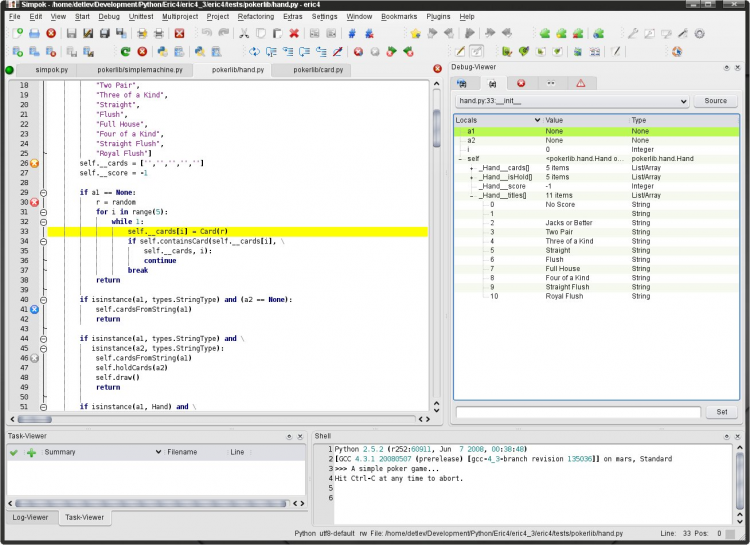
Task: Toggle the breakpoint marker on line 30
Action: (34, 202)
